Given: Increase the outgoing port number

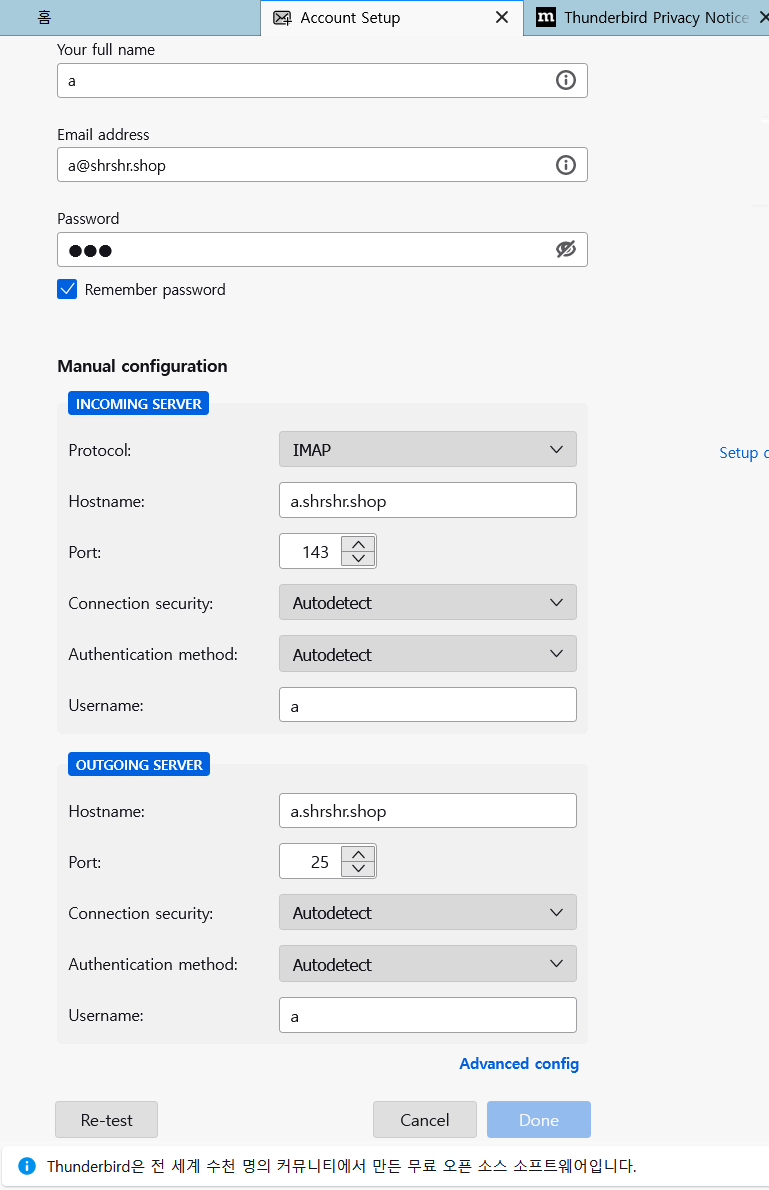Looking at the screenshot, I should 358,854.
